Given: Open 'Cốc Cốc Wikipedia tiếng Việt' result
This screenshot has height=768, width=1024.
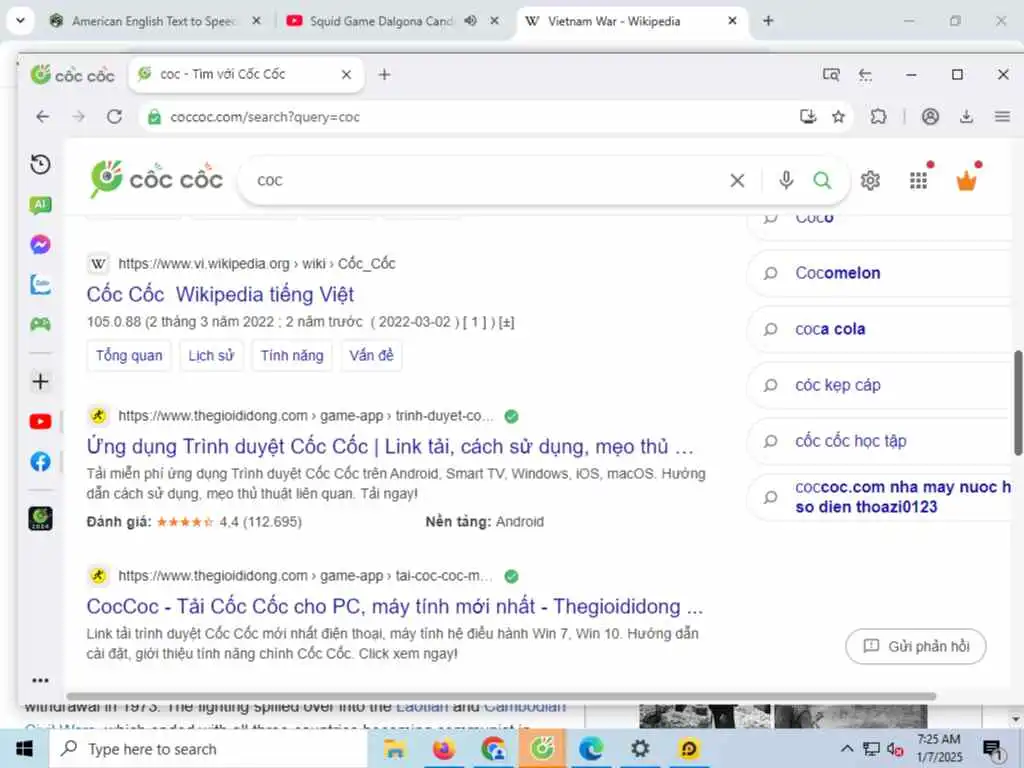Looking at the screenshot, I should click(x=220, y=295).
